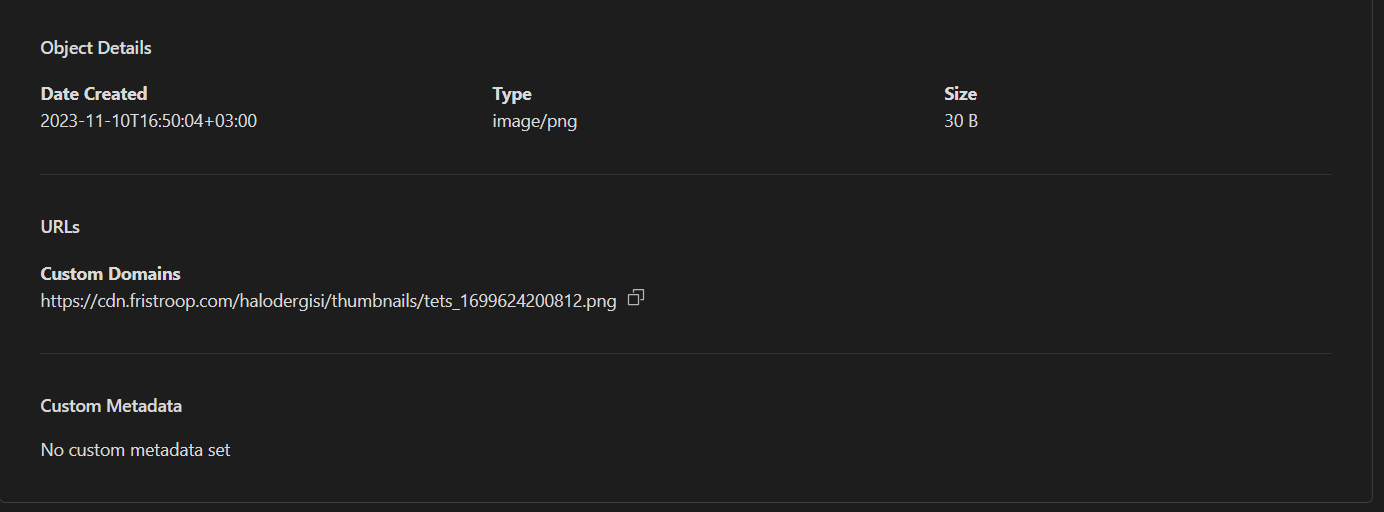Image resolution: width=1384 pixels, height=512 pixels.
Task: Click the Object Details heading
Action: pos(96,48)
